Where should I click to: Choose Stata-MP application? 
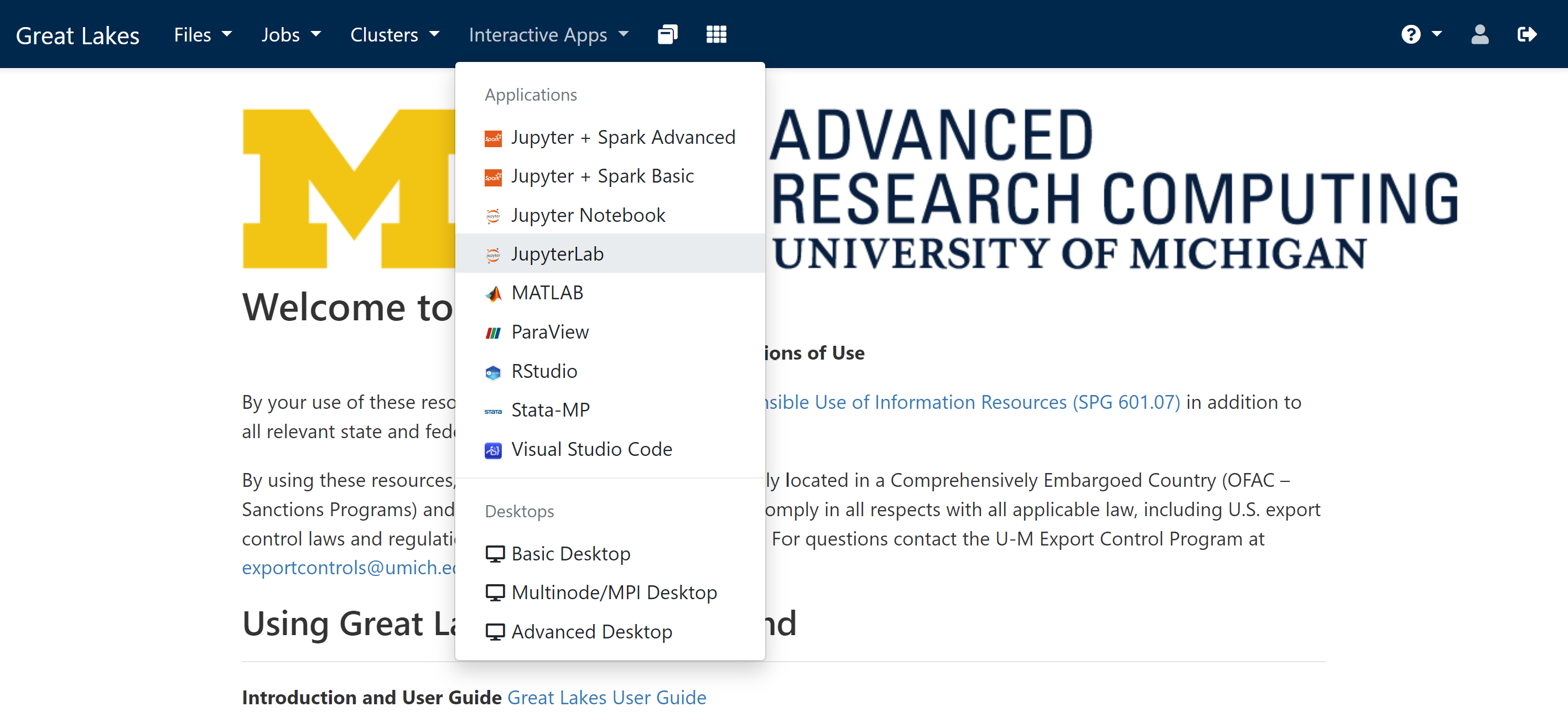tap(551, 411)
